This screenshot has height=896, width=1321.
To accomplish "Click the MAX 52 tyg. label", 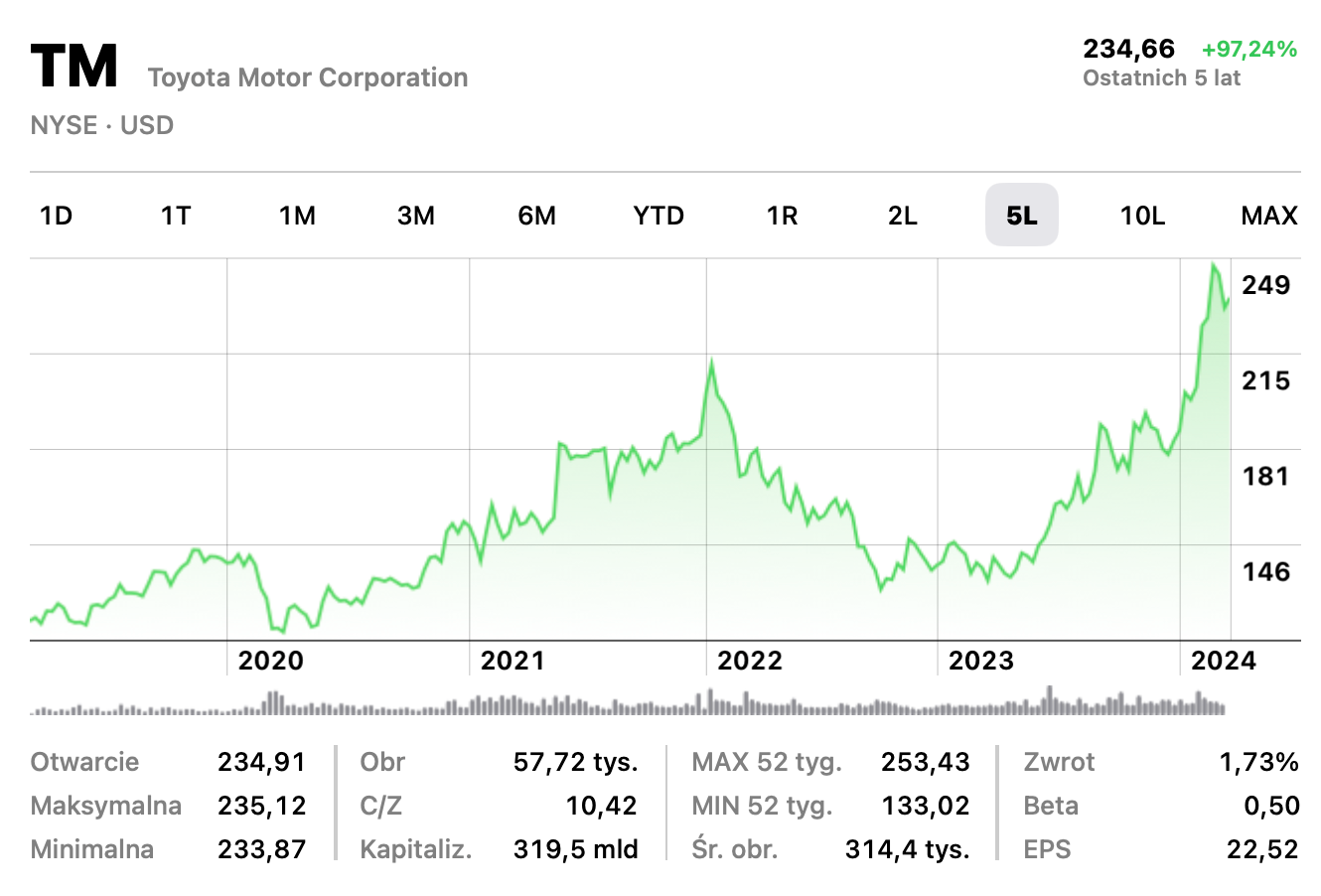I will (767, 762).
